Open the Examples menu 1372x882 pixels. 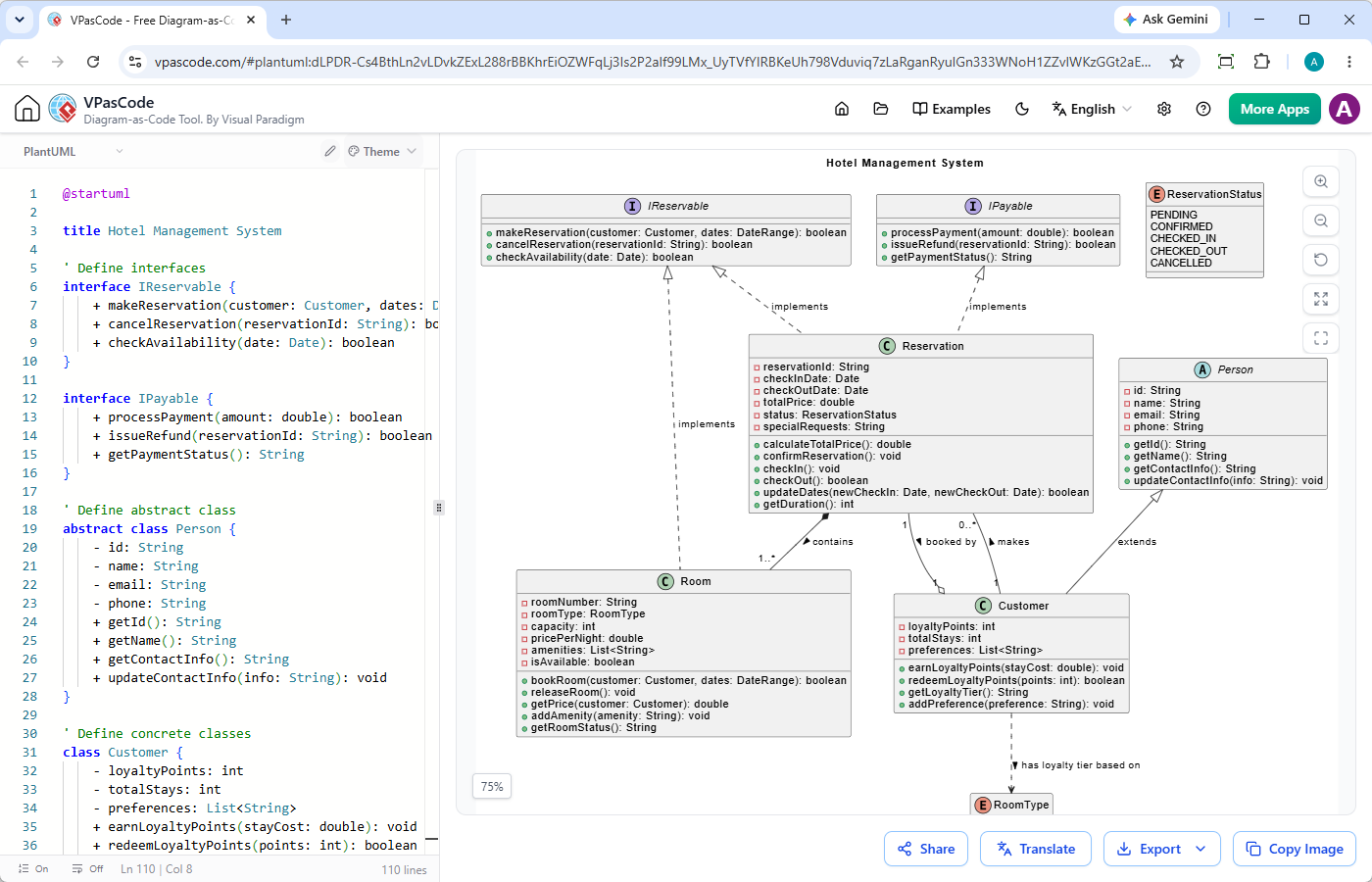952,109
